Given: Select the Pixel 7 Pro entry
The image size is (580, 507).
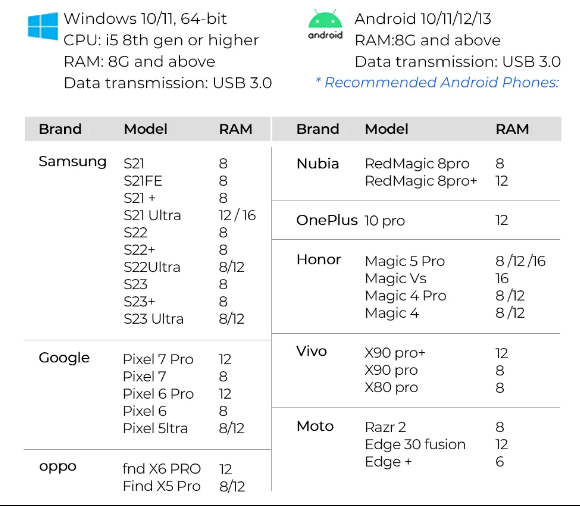Looking at the screenshot, I should pyautogui.click(x=158, y=359).
